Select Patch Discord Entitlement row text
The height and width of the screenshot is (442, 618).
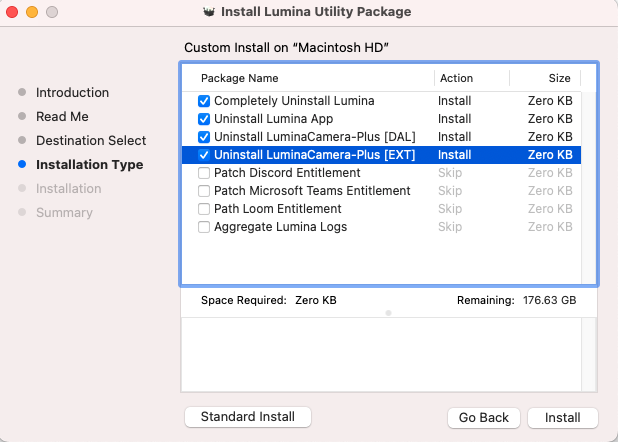coord(287,173)
